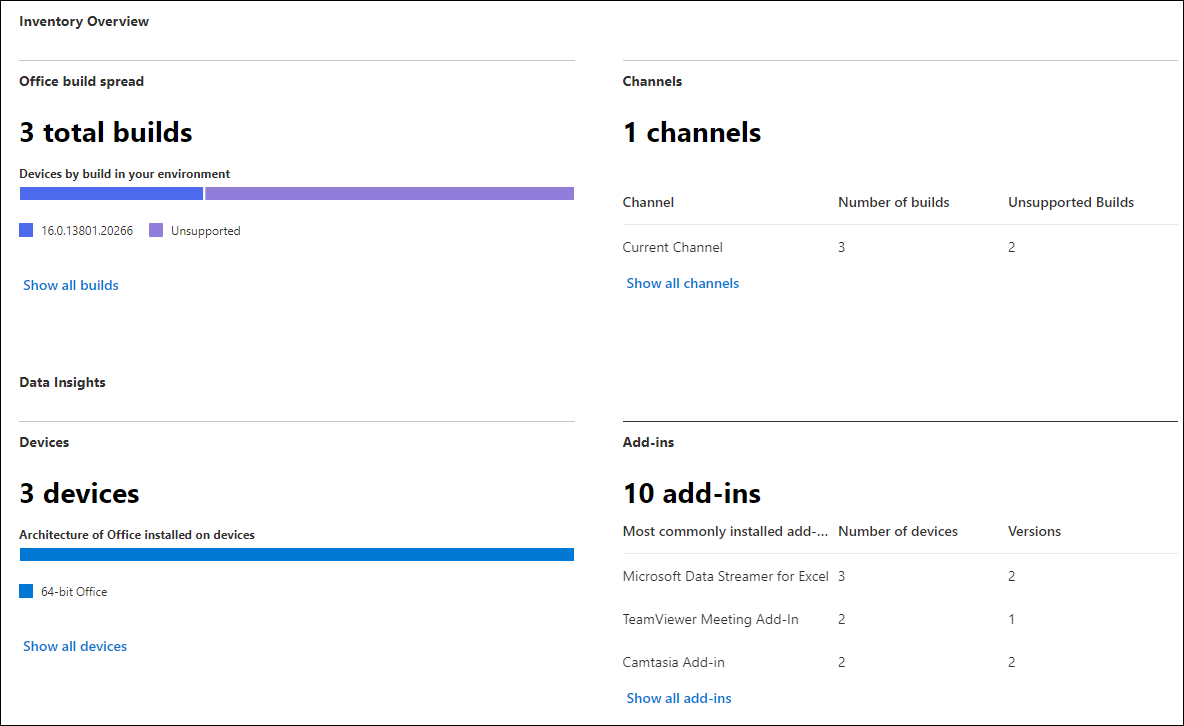The height and width of the screenshot is (726, 1184).
Task: Select the blue segment of the build bar
Action: [111, 193]
